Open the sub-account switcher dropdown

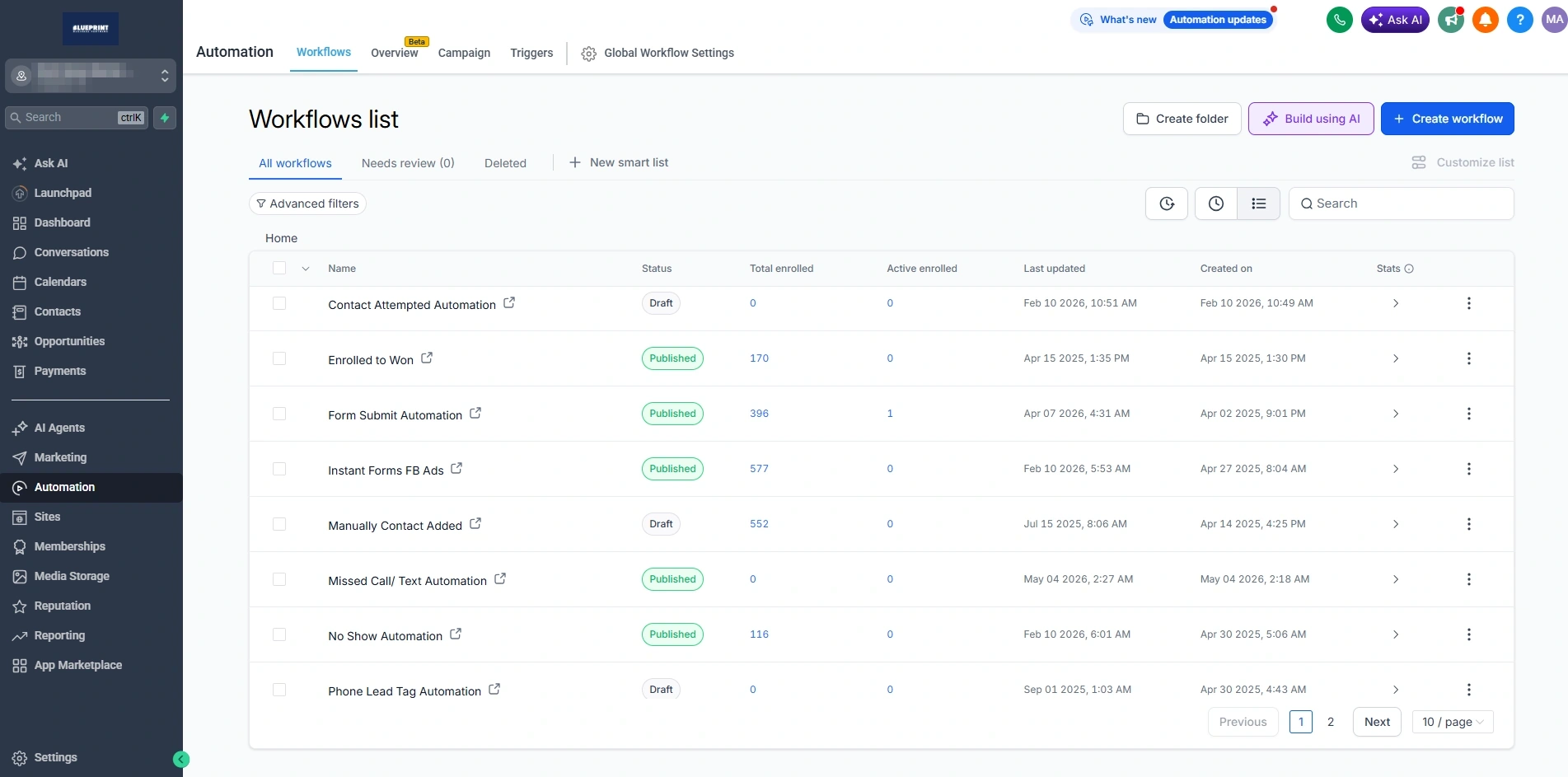[91, 76]
